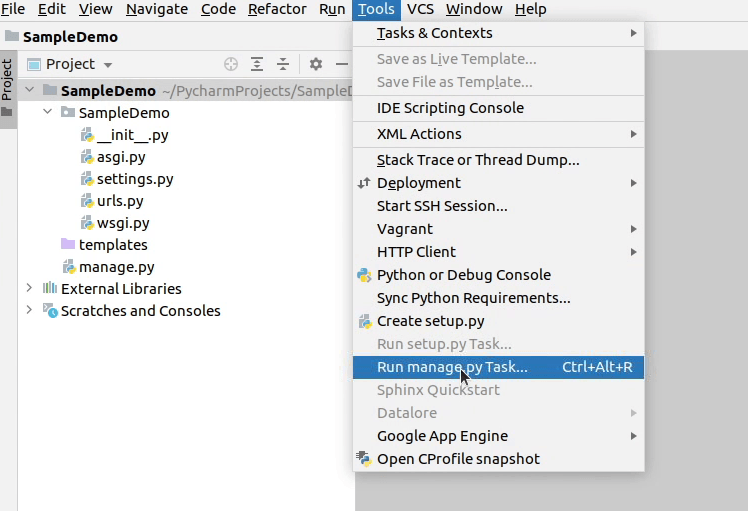Open Project panel settings gear

pyautogui.click(x=316, y=64)
